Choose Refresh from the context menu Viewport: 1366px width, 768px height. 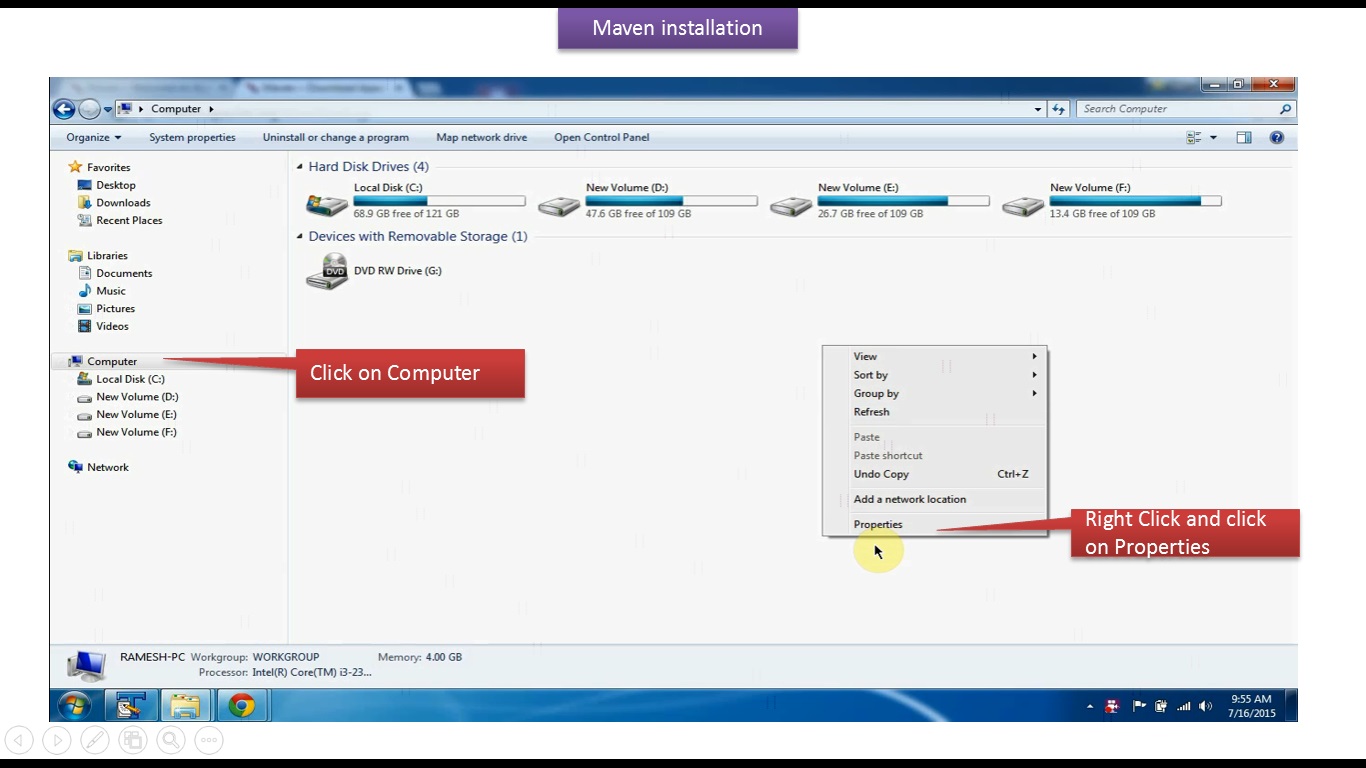935,412
